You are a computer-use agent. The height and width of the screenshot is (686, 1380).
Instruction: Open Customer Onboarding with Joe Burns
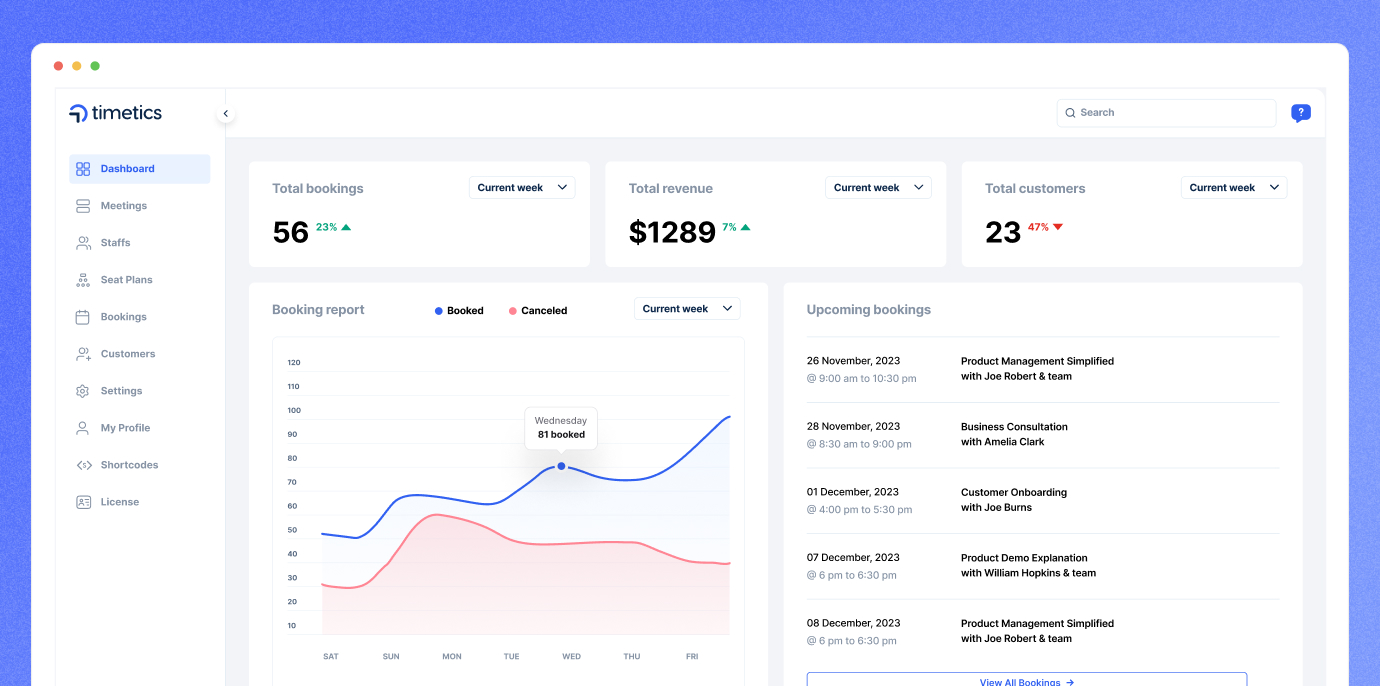(1014, 500)
